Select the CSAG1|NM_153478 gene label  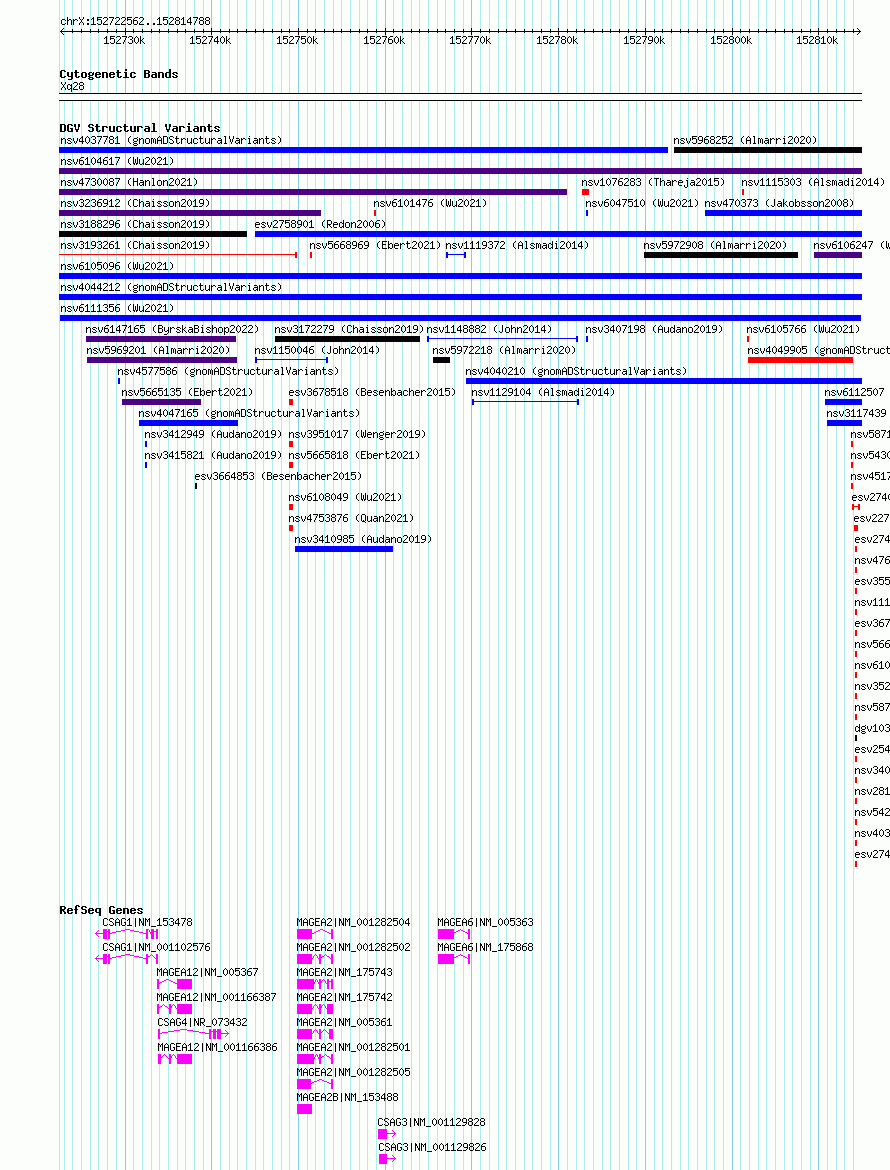[147, 922]
